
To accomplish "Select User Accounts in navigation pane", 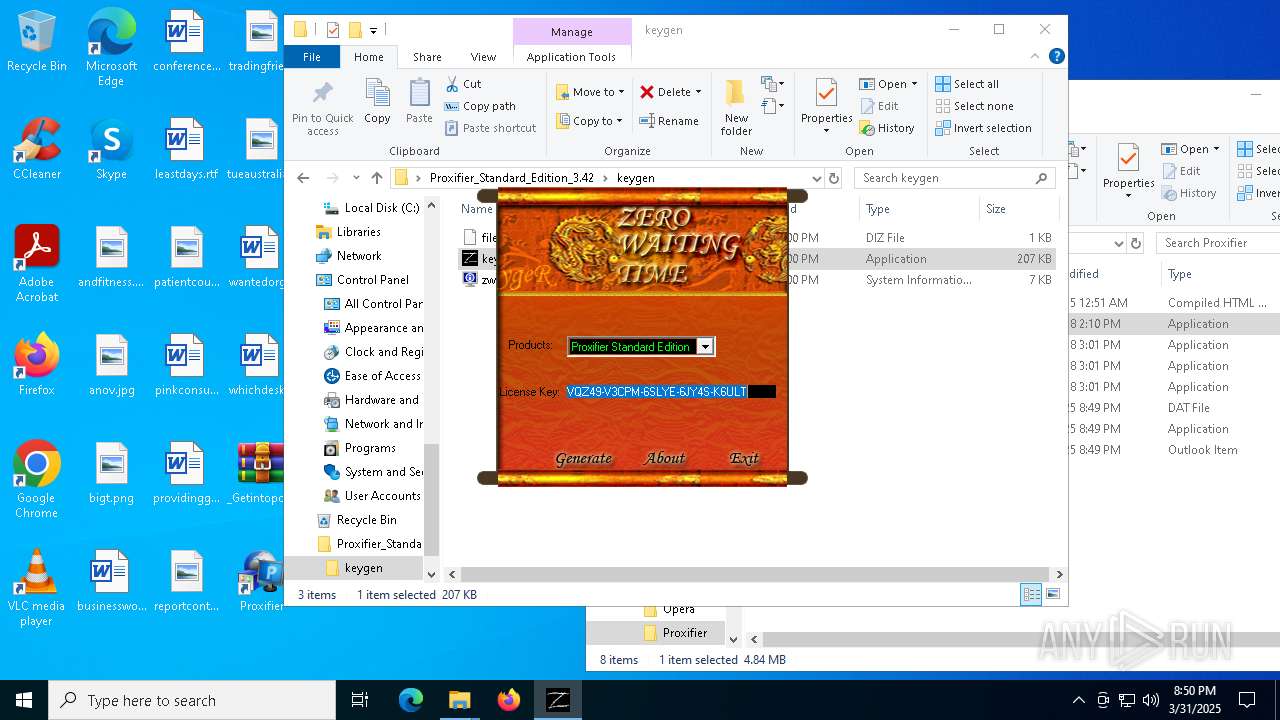I will (382, 496).
